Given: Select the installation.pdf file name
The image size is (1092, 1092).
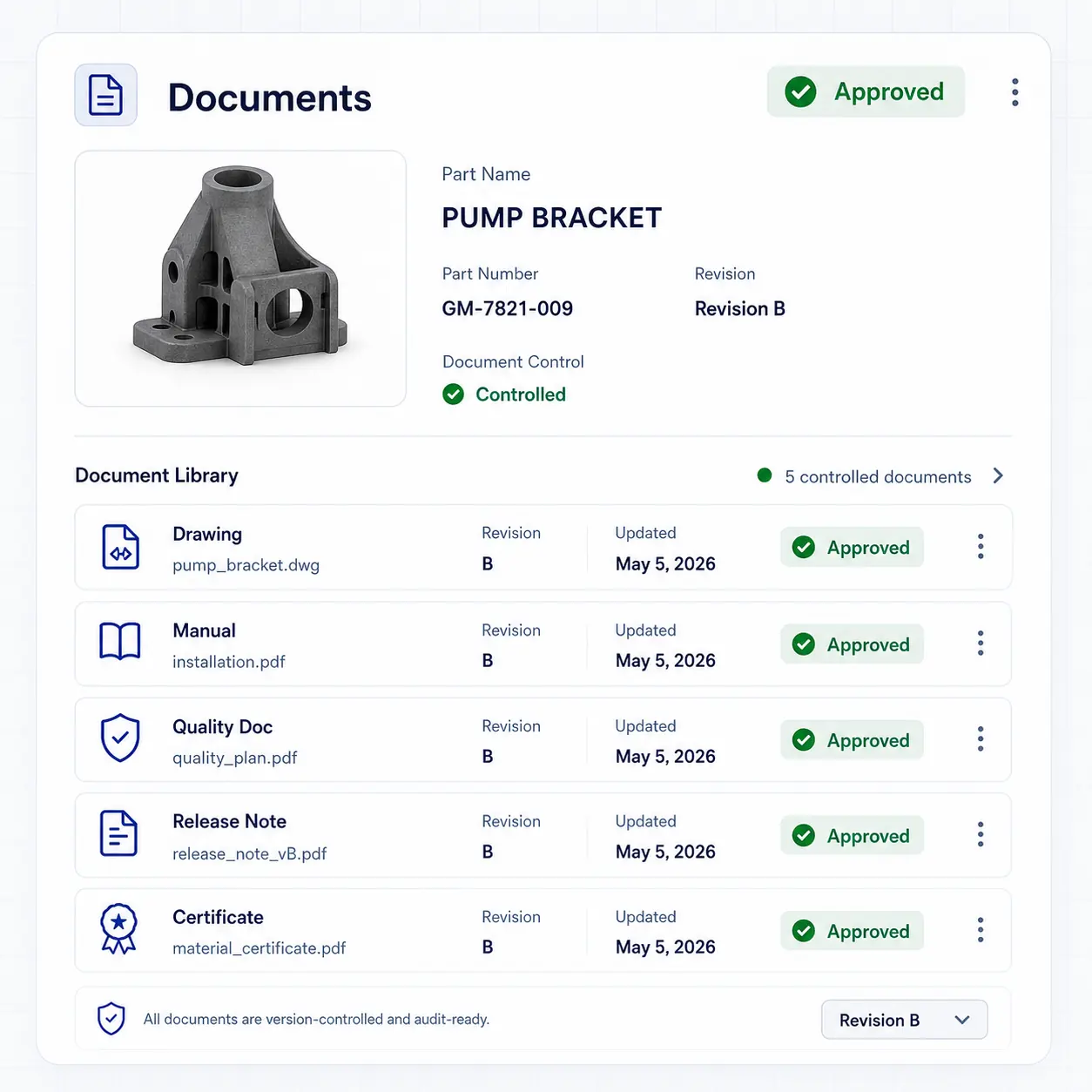Looking at the screenshot, I should coord(229,662).
